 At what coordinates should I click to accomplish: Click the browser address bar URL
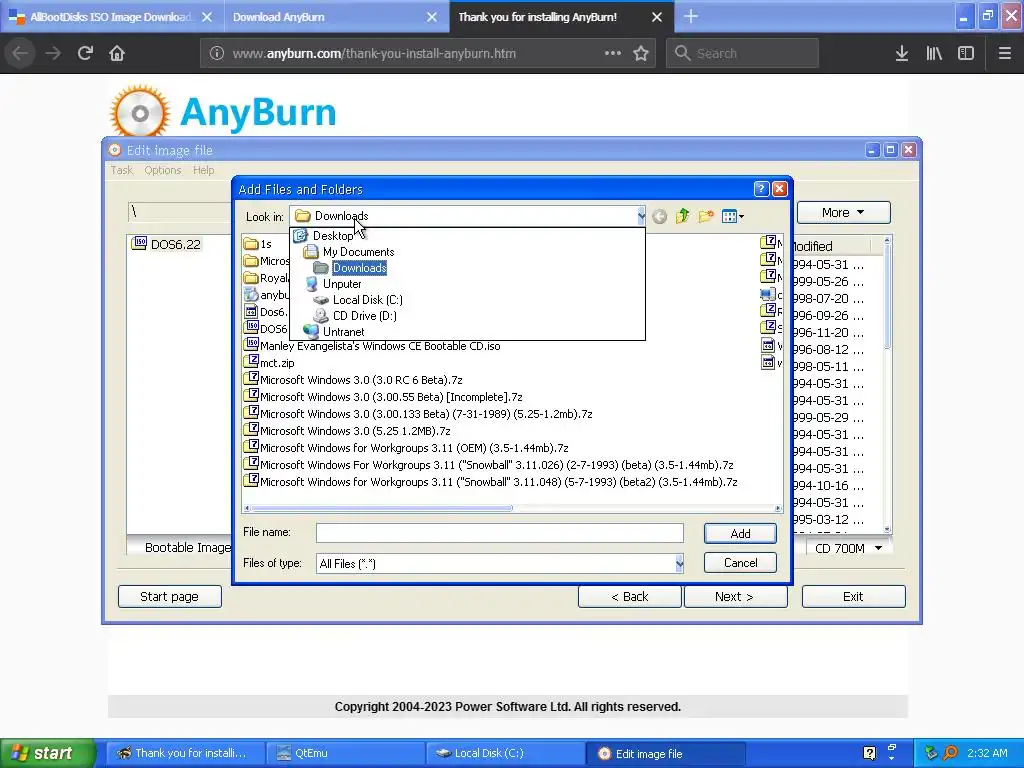point(374,54)
